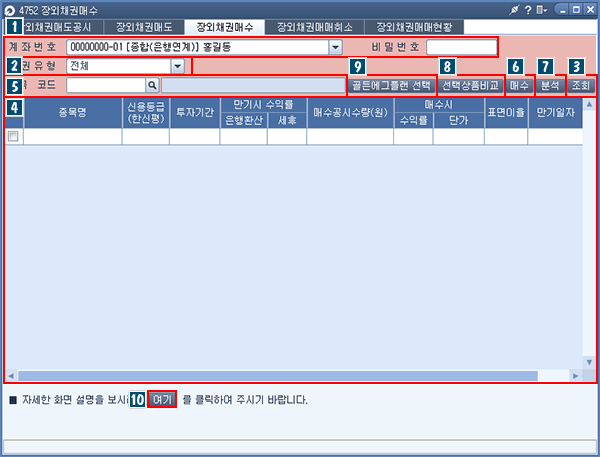This screenshot has height=457, width=600.
Task: Click the scroll right arrow under the table
Action: click(x=575, y=375)
